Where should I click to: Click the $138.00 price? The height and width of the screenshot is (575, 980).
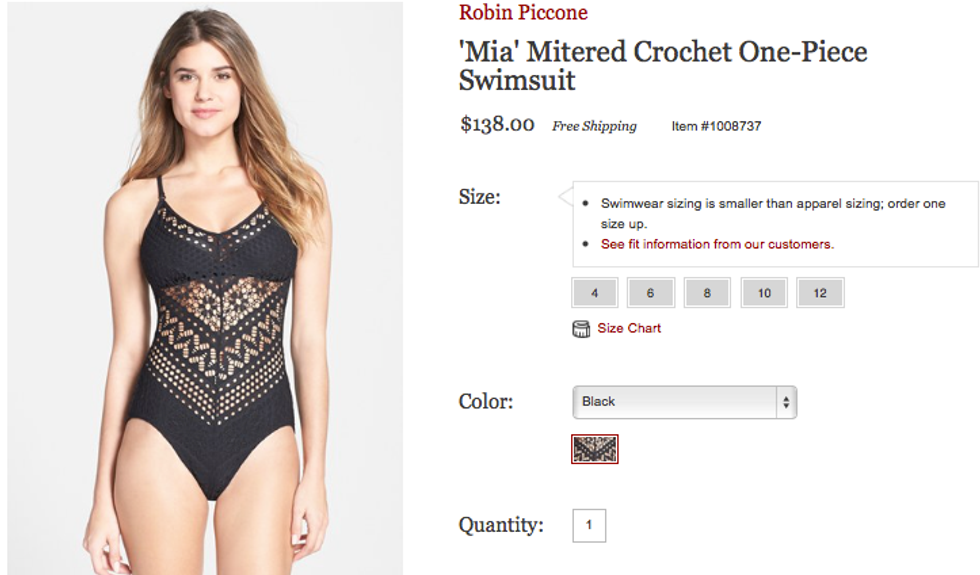pos(497,125)
